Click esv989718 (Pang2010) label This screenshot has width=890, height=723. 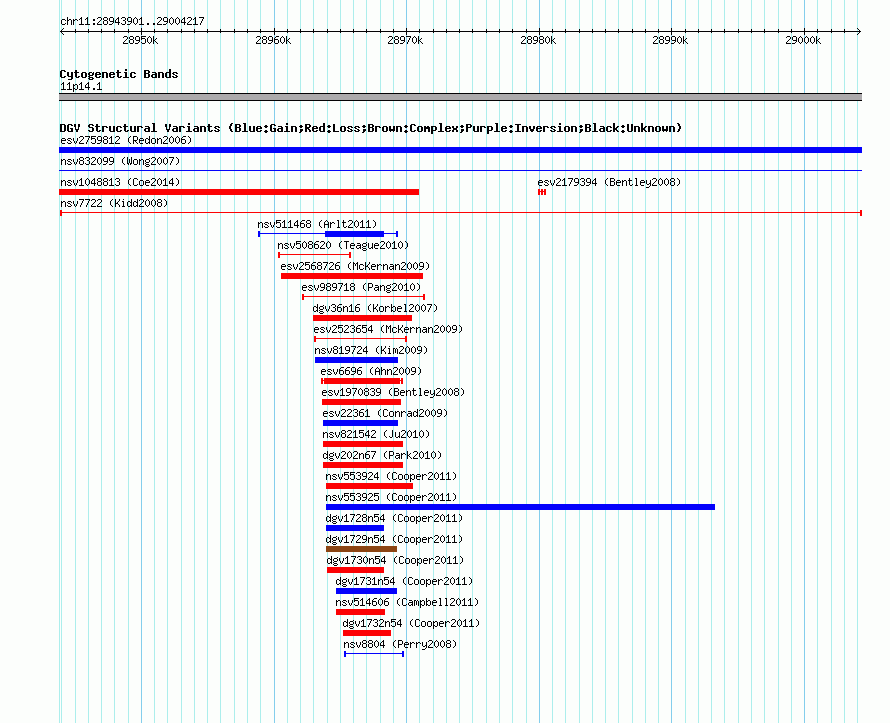[x=361, y=287]
